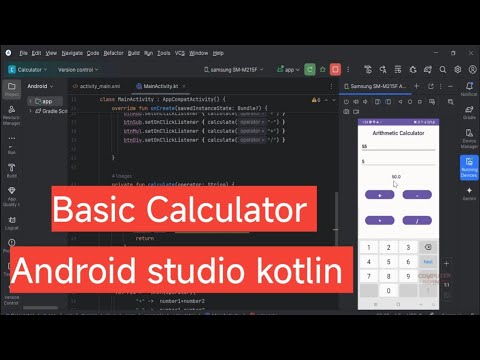Open the Logcat tool window
This screenshot has height=360, width=480.
click(12, 223)
